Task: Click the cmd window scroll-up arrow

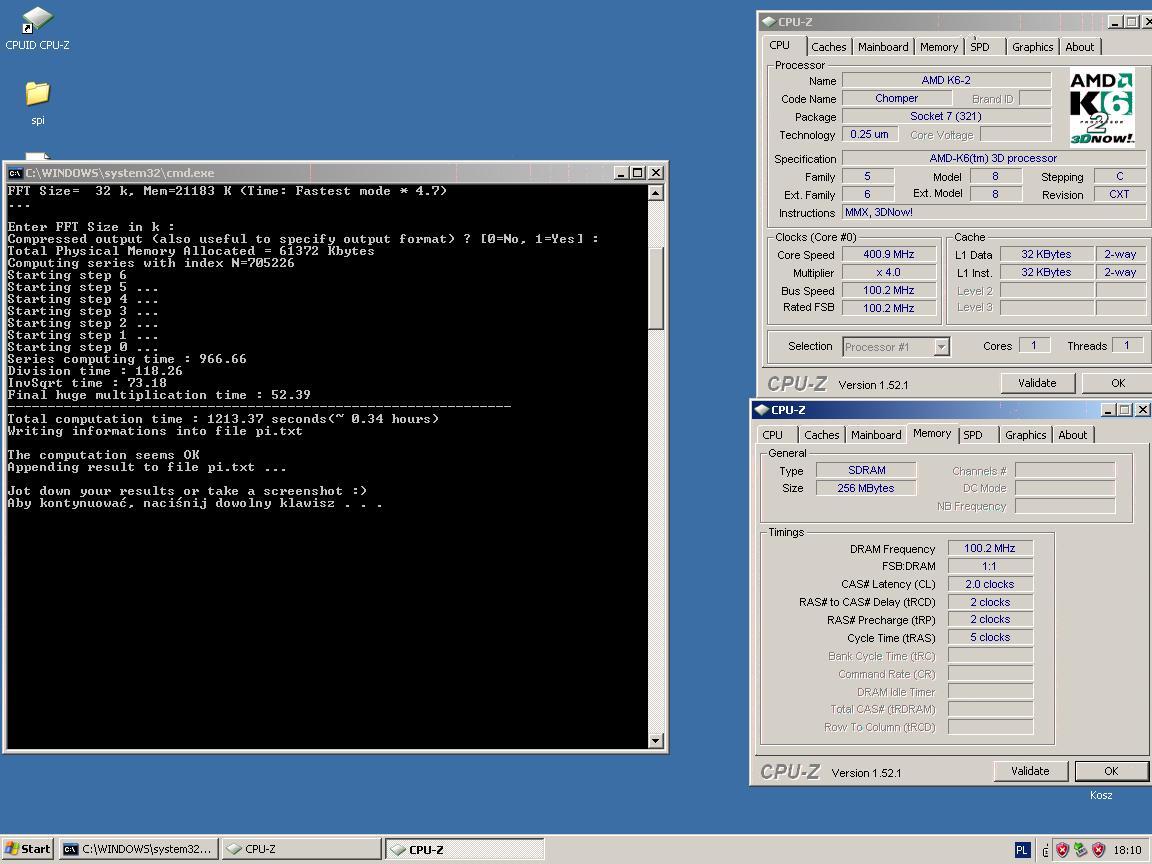Action: (x=656, y=193)
